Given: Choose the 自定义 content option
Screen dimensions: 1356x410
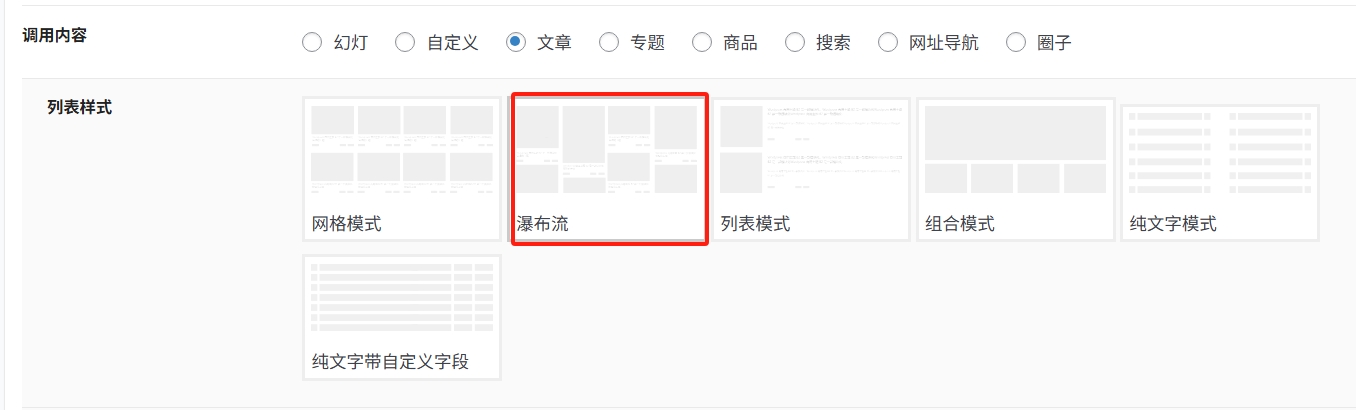Looking at the screenshot, I should pos(405,42).
